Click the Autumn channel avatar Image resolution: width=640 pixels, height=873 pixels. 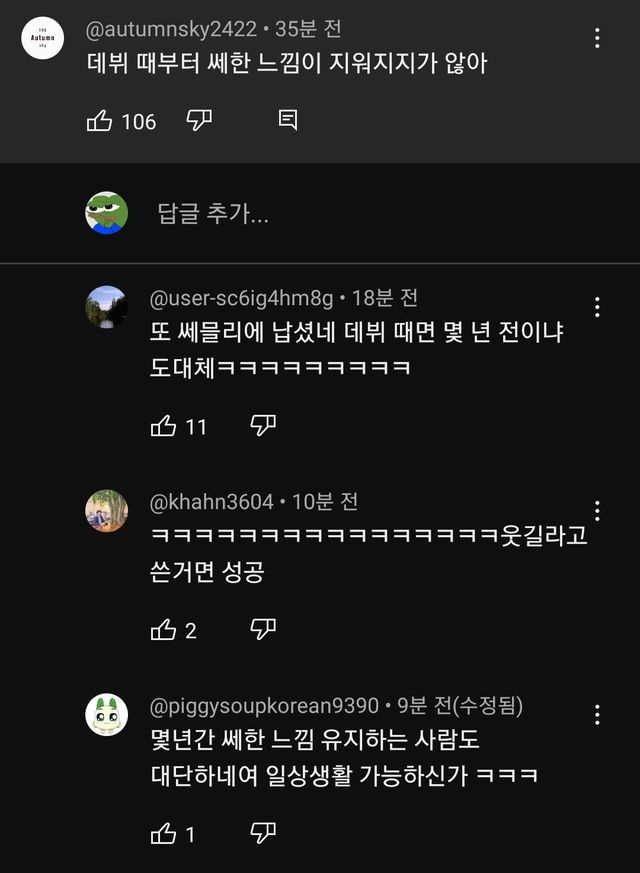(x=43, y=38)
